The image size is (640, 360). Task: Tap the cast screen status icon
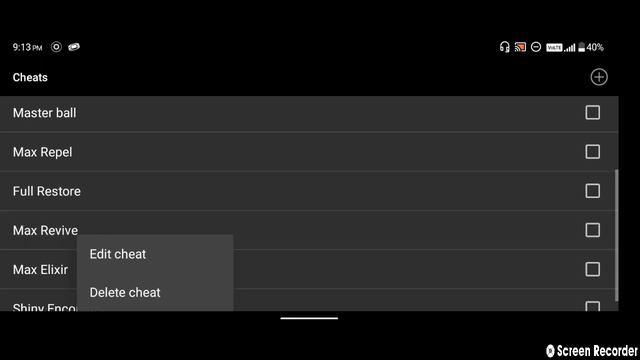coord(520,47)
